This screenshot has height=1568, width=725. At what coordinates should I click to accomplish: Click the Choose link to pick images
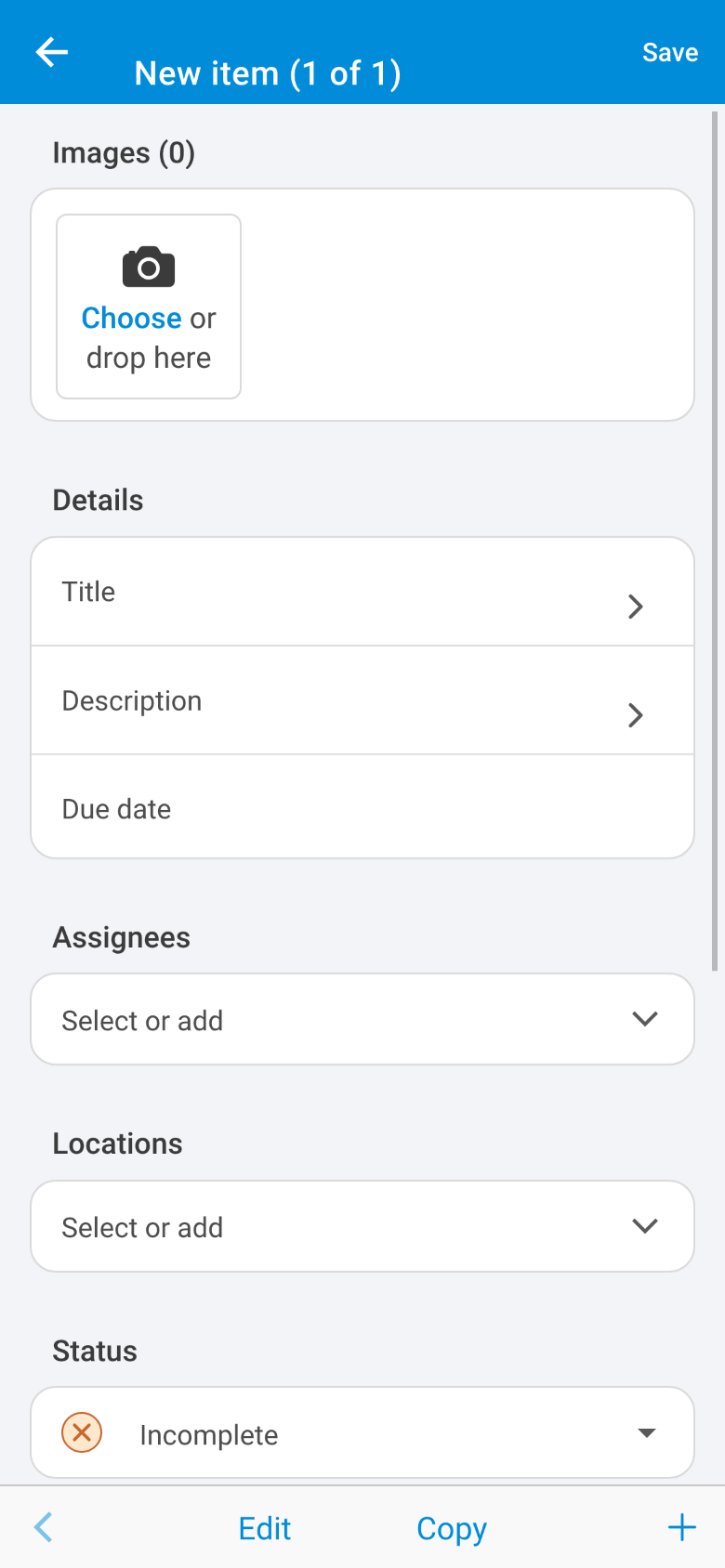point(131,319)
